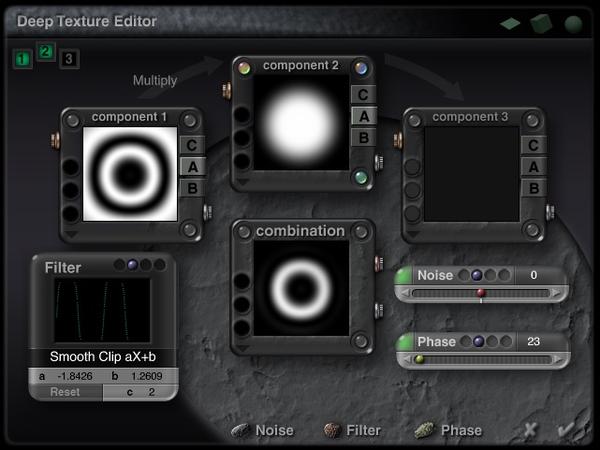
Task: Toggle C channel on component 2
Action: (363, 95)
